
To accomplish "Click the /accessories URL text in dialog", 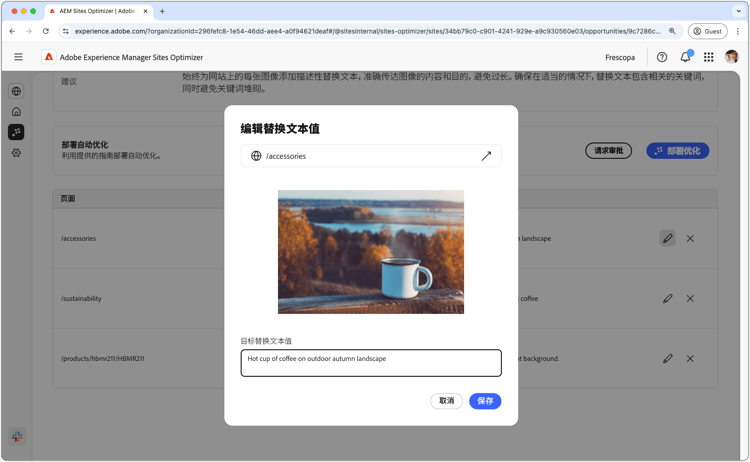I will click(286, 156).
